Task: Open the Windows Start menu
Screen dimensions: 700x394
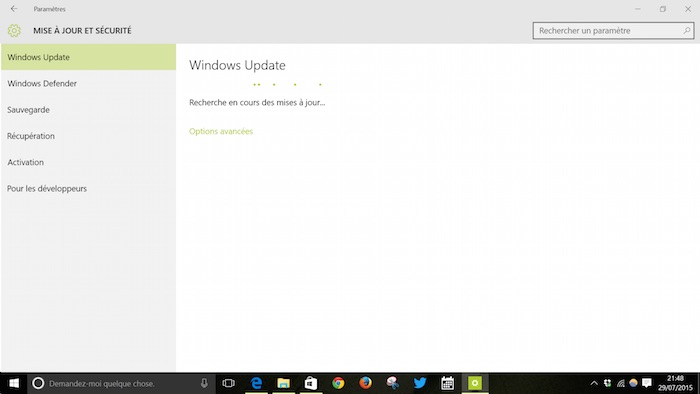Action: (x=14, y=383)
